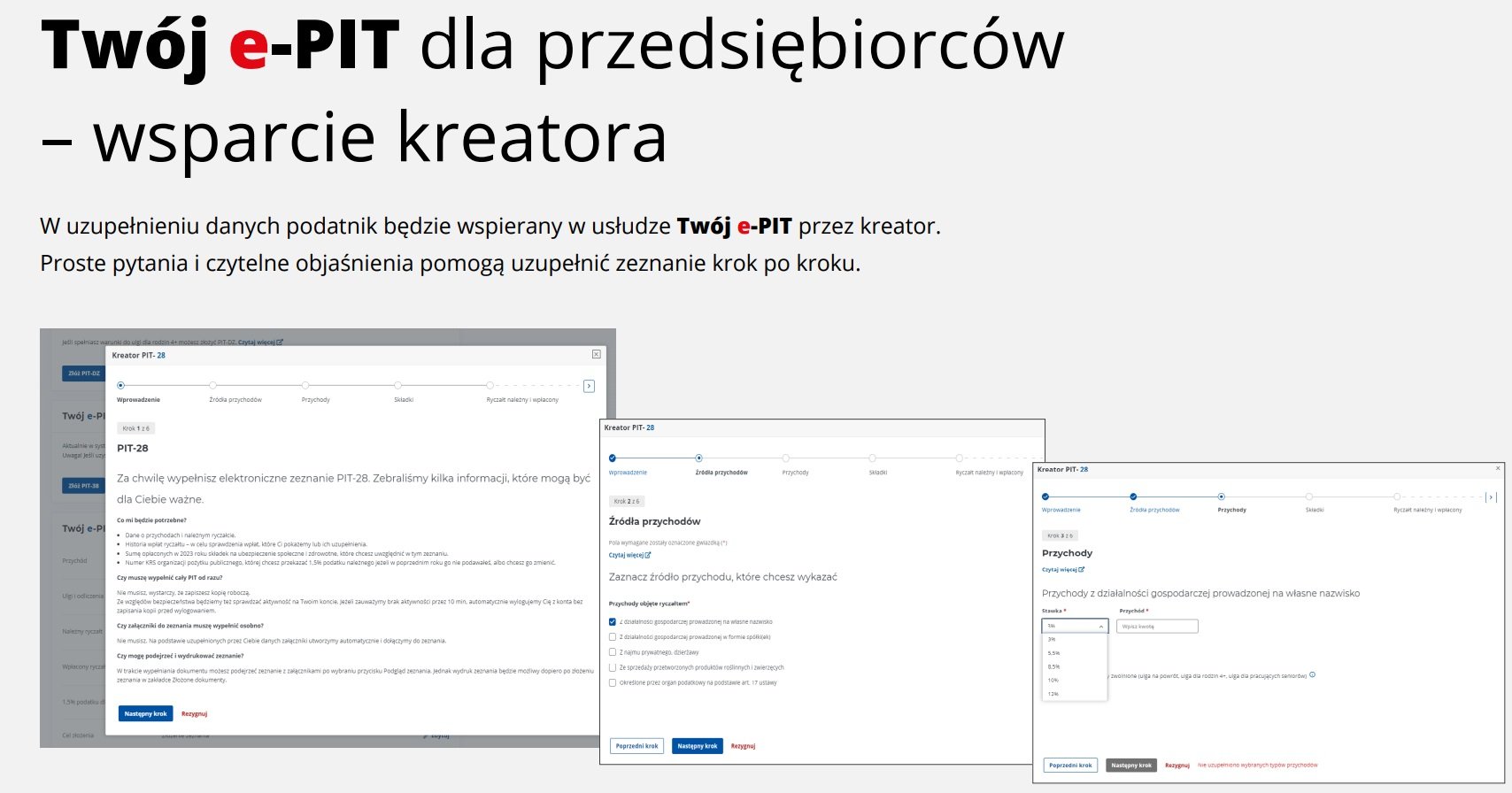The height and width of the screenshot is (793, 1512).
Task: Click Rezygnuj in the Krok 1 window
Action: coord(194,713)
